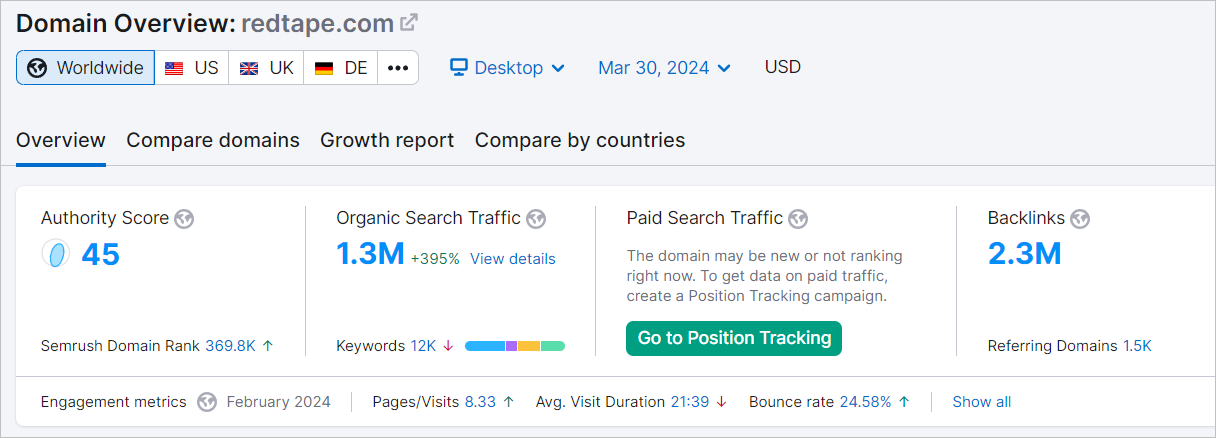Click globe icon beside Paid Search Traffic
This screenshot has width=1216, height=438.
(798, 218)
